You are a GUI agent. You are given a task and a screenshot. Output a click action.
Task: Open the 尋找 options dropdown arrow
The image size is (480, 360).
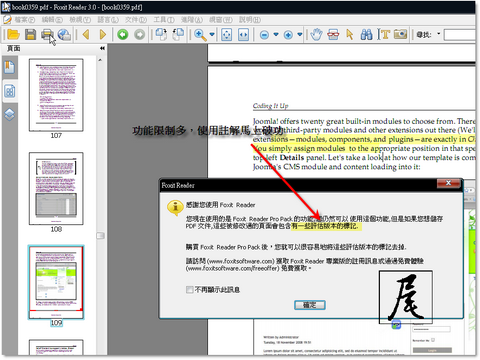point(438,34)
